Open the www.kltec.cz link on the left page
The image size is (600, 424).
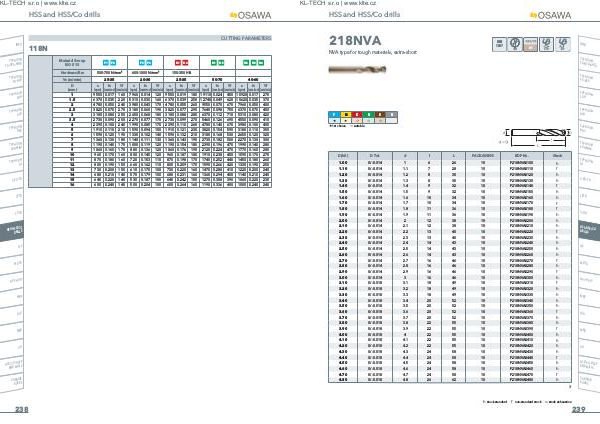click(x=68, y=4)
